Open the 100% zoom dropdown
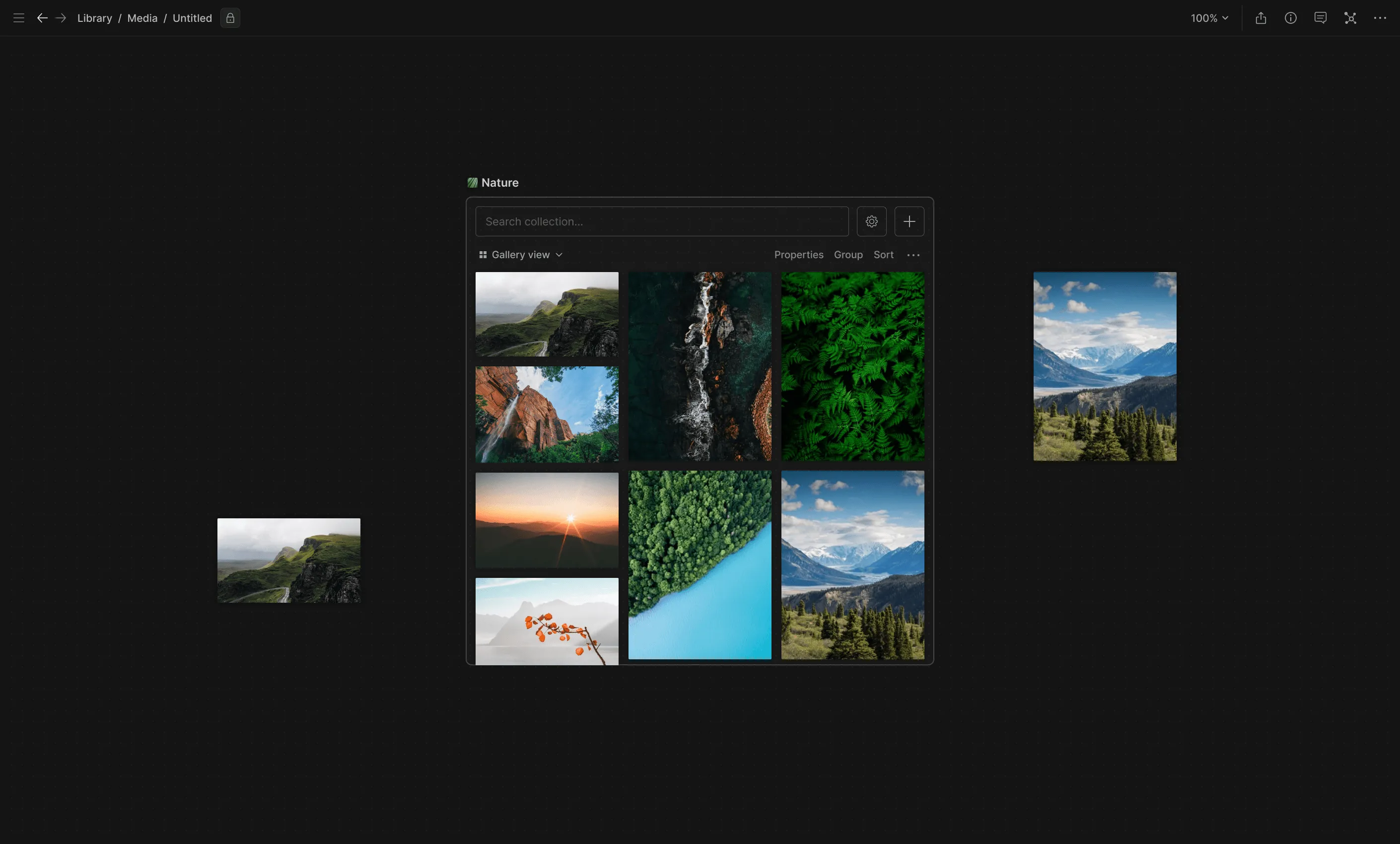This screenshot has width=1400, height=844. tap(1210, 18)
